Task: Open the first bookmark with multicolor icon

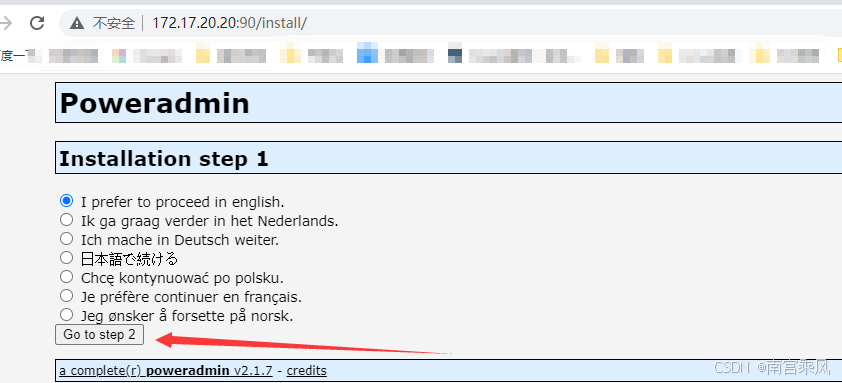Action: (147, 55)
